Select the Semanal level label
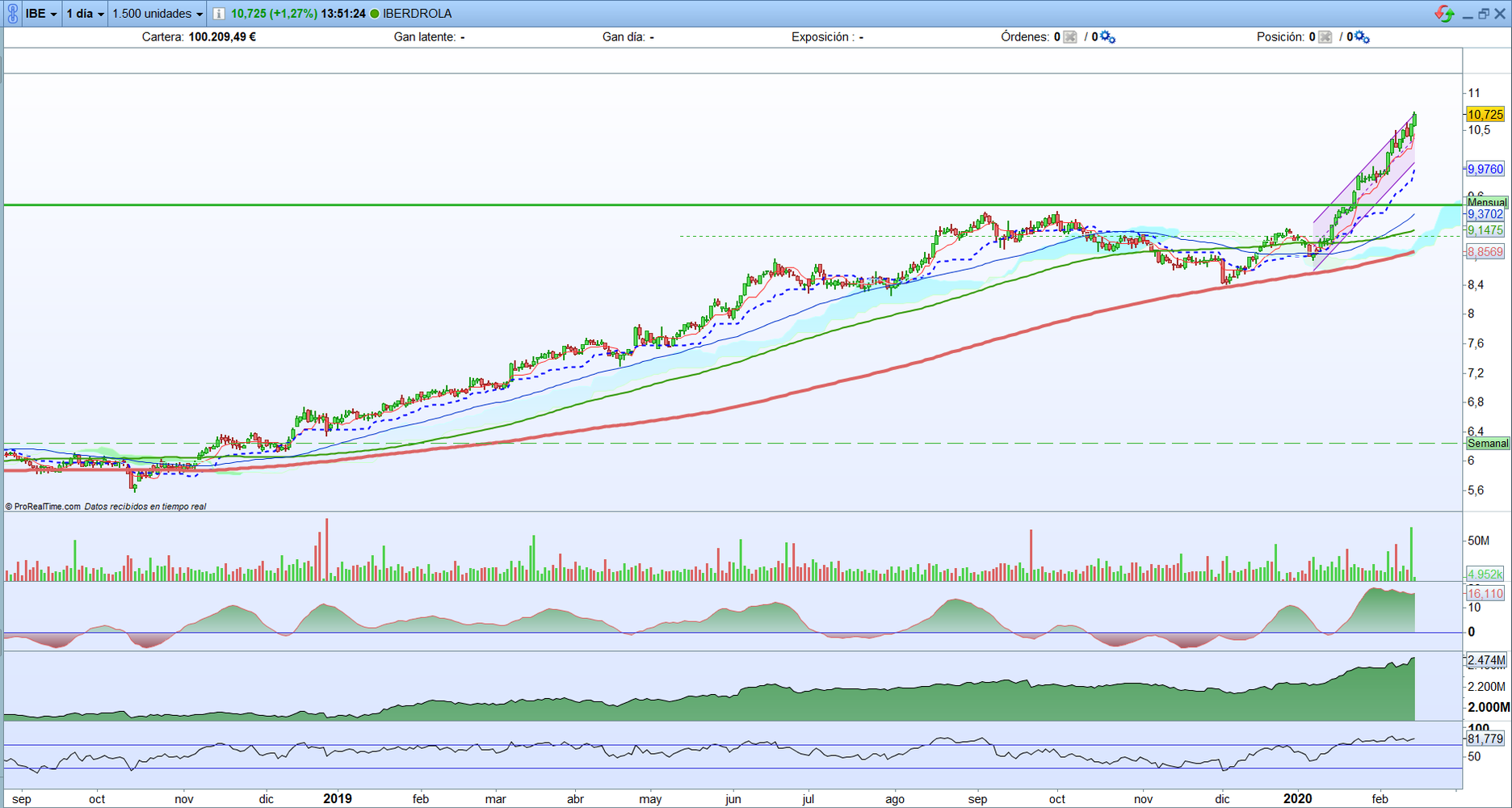This screenshot has height=808, width=1512. (x=1488, y=444)
